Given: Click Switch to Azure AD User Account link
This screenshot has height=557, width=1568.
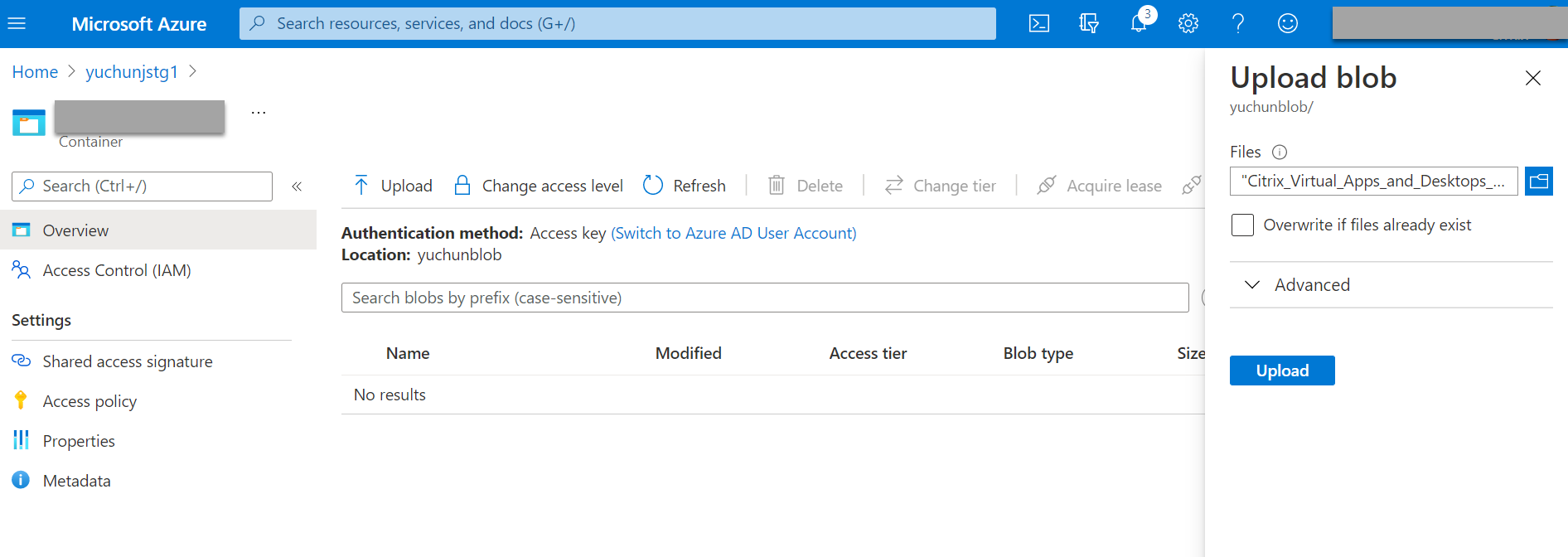Looking at the screenshot, I should point(733,233).
